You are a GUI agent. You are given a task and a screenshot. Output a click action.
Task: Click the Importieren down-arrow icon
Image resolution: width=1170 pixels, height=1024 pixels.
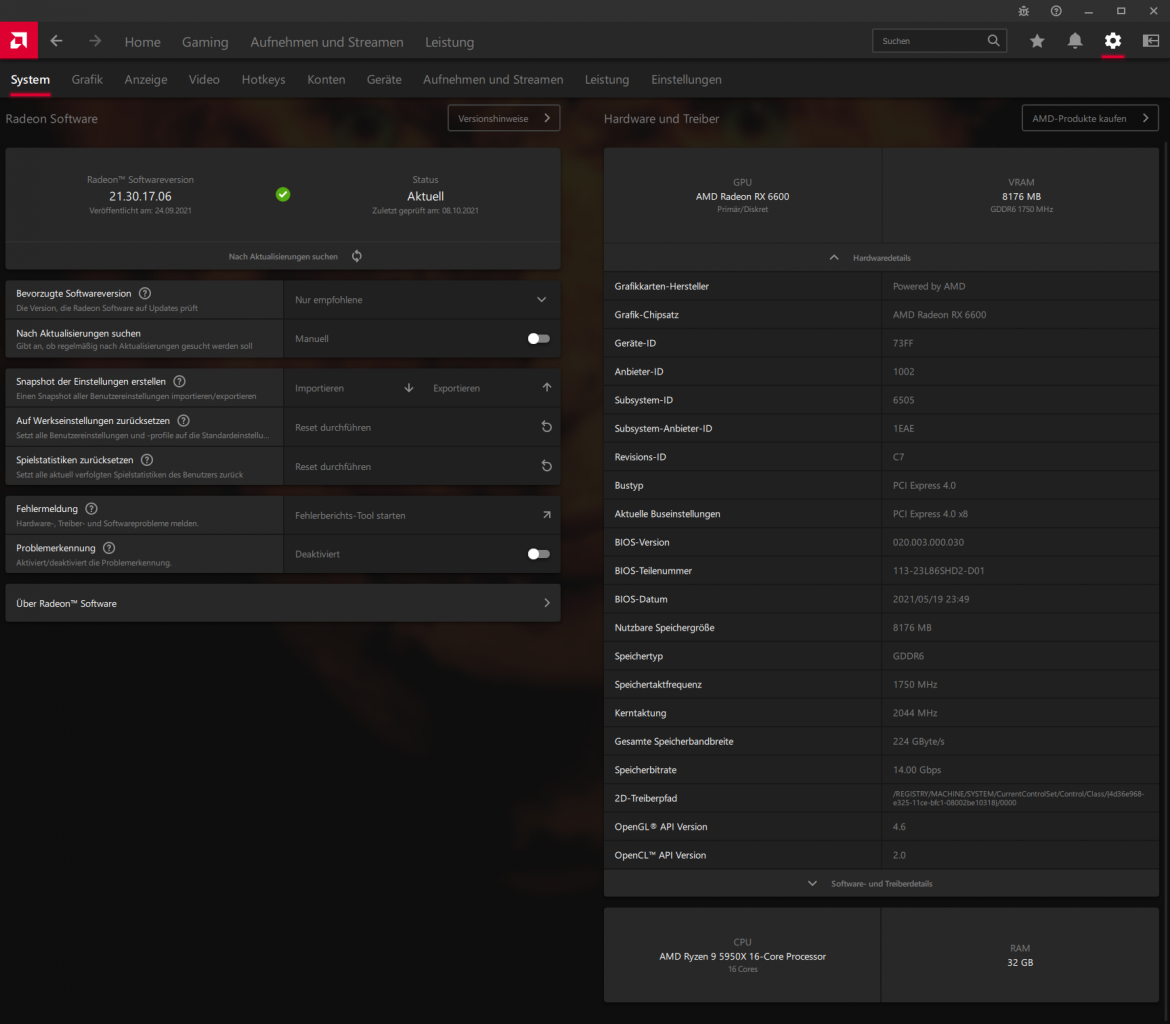point(409,388)
